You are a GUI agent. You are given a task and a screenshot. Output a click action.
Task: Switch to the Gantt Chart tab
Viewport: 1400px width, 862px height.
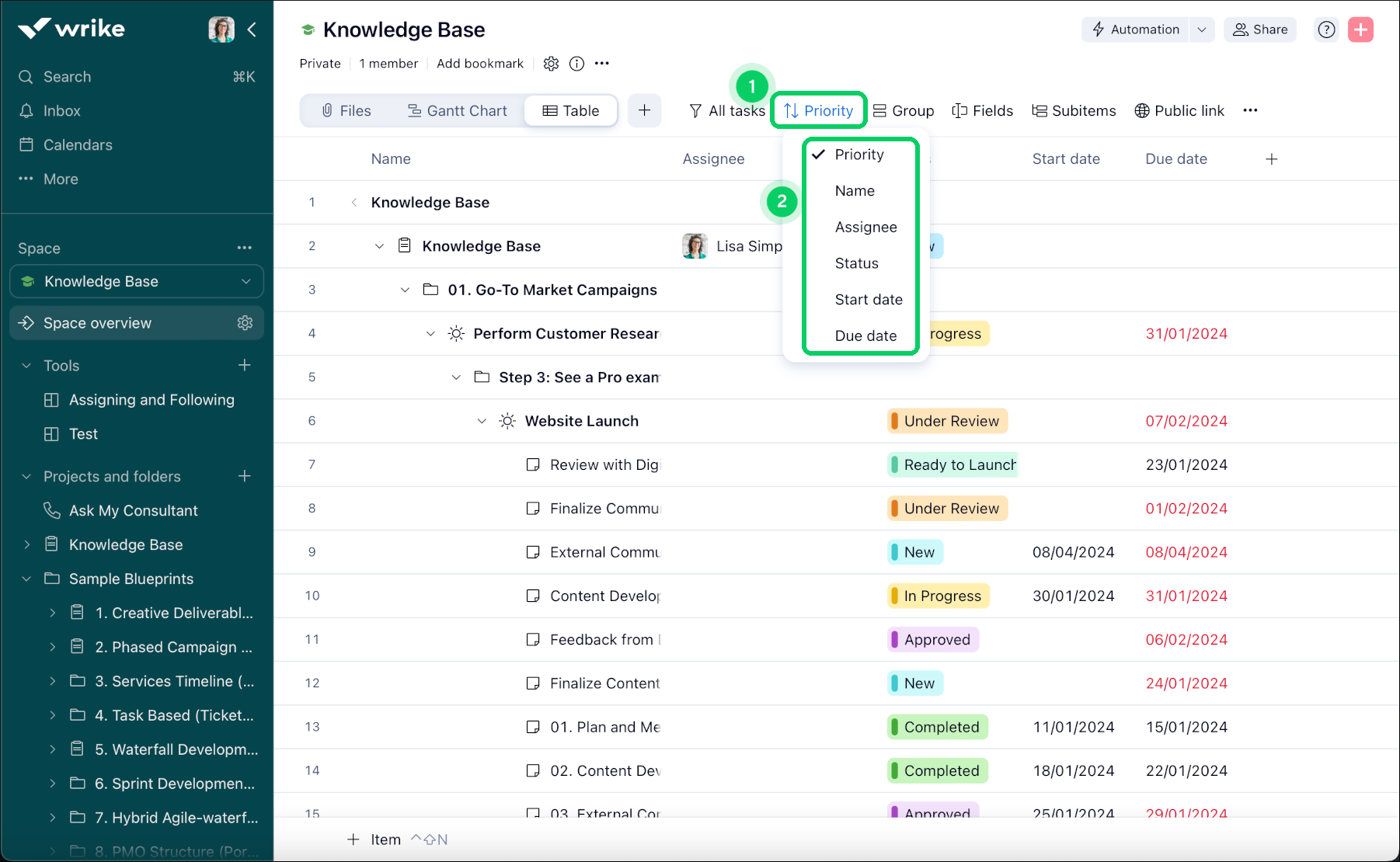[458, 110]
